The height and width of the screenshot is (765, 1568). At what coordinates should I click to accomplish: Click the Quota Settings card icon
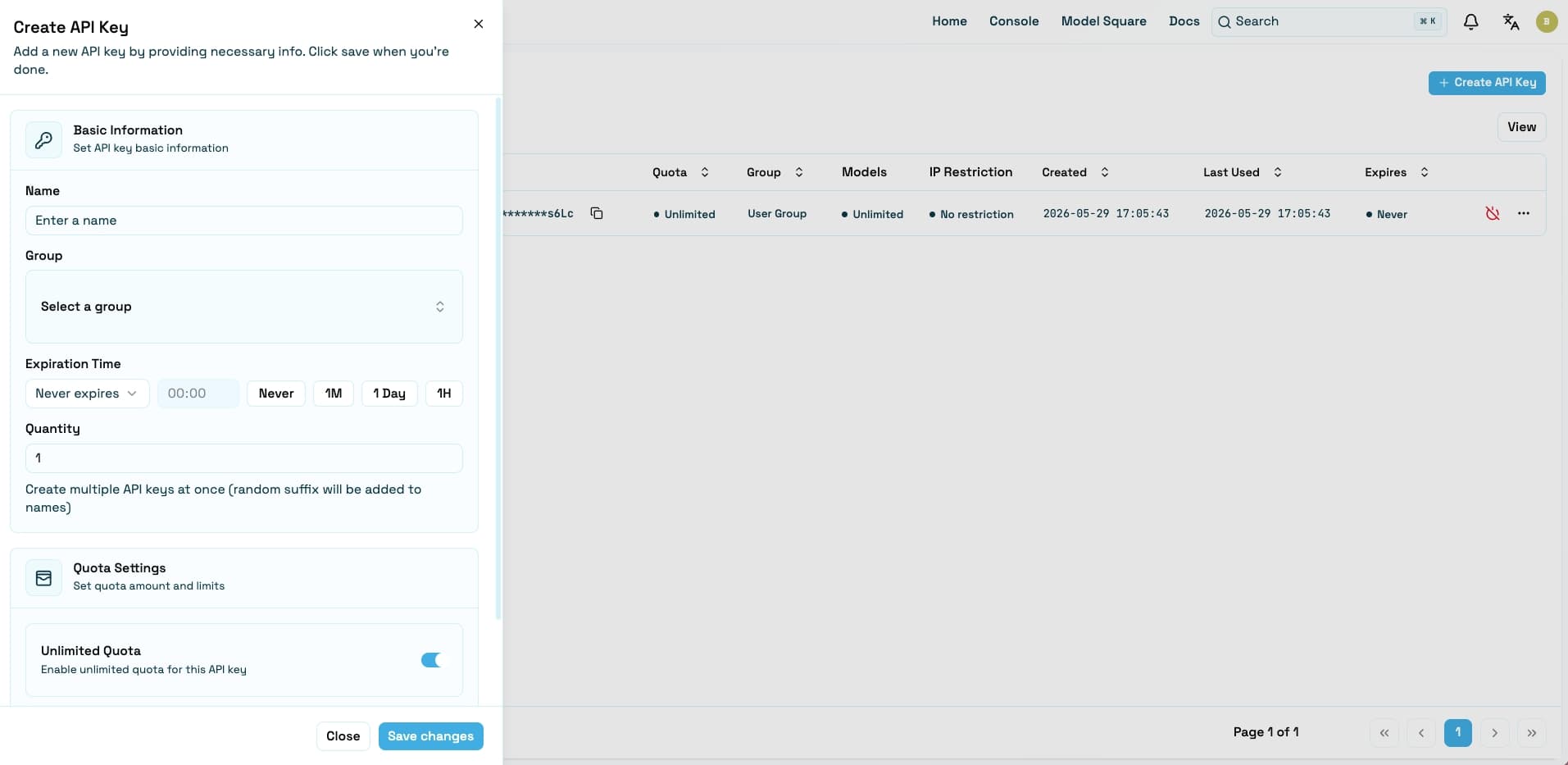coord(43,578)
